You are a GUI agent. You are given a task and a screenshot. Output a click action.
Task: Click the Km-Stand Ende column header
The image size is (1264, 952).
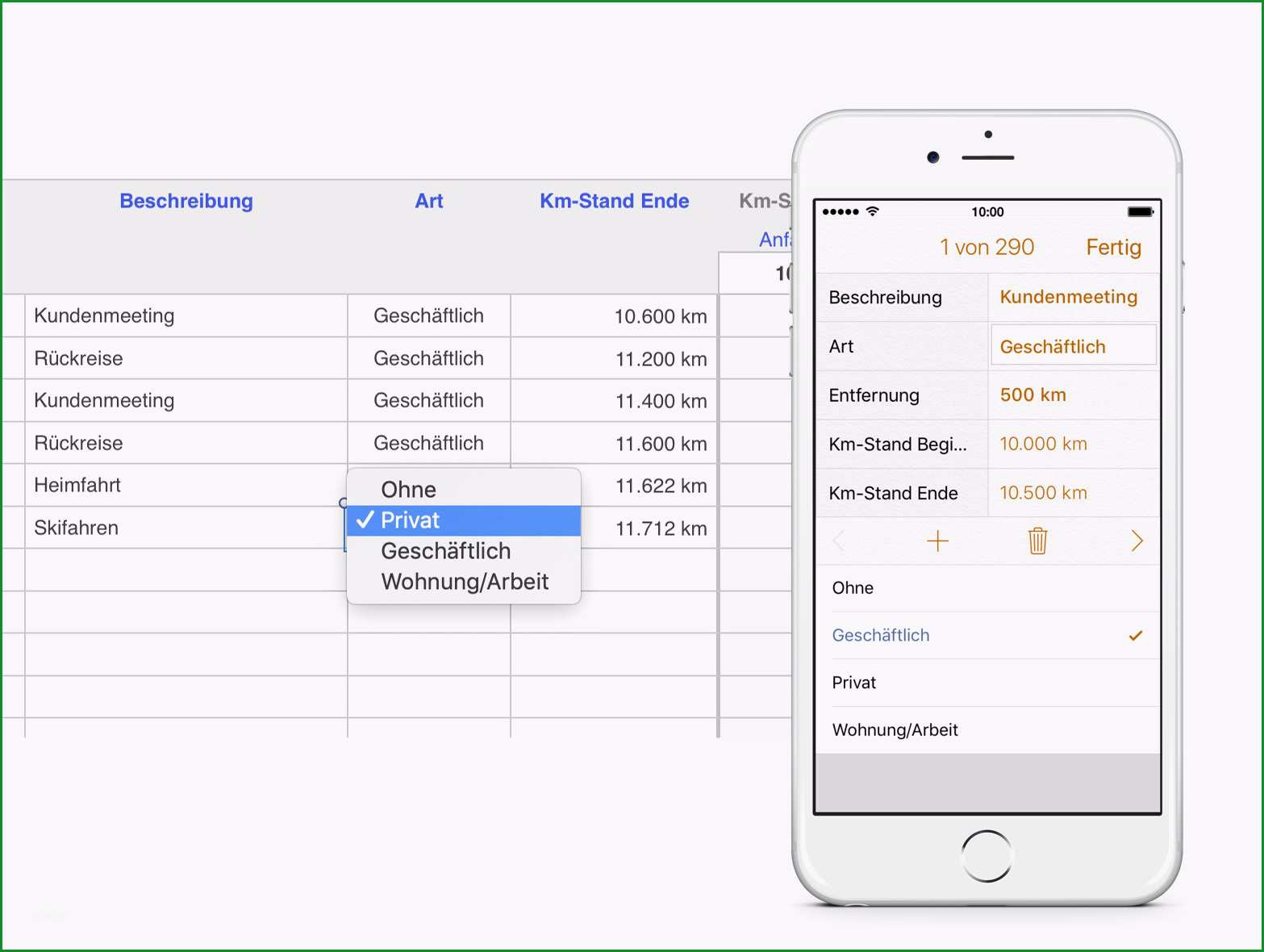pos(615,201)
